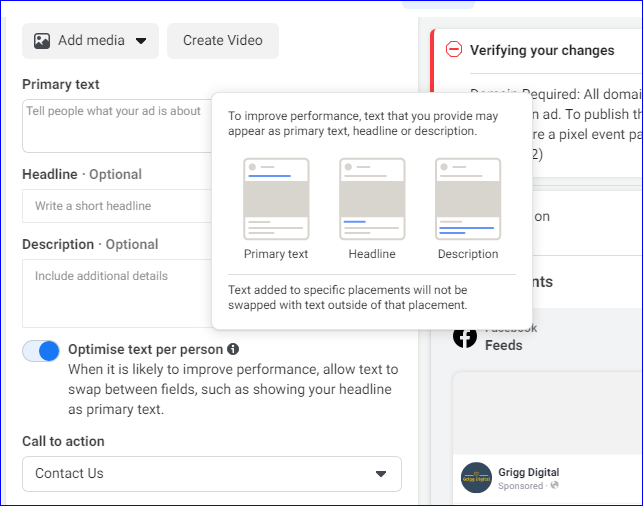The height and width of the screenshot is (506, 643).
Task: Toggle Optimise text per person switch
Action: [41, 351]
